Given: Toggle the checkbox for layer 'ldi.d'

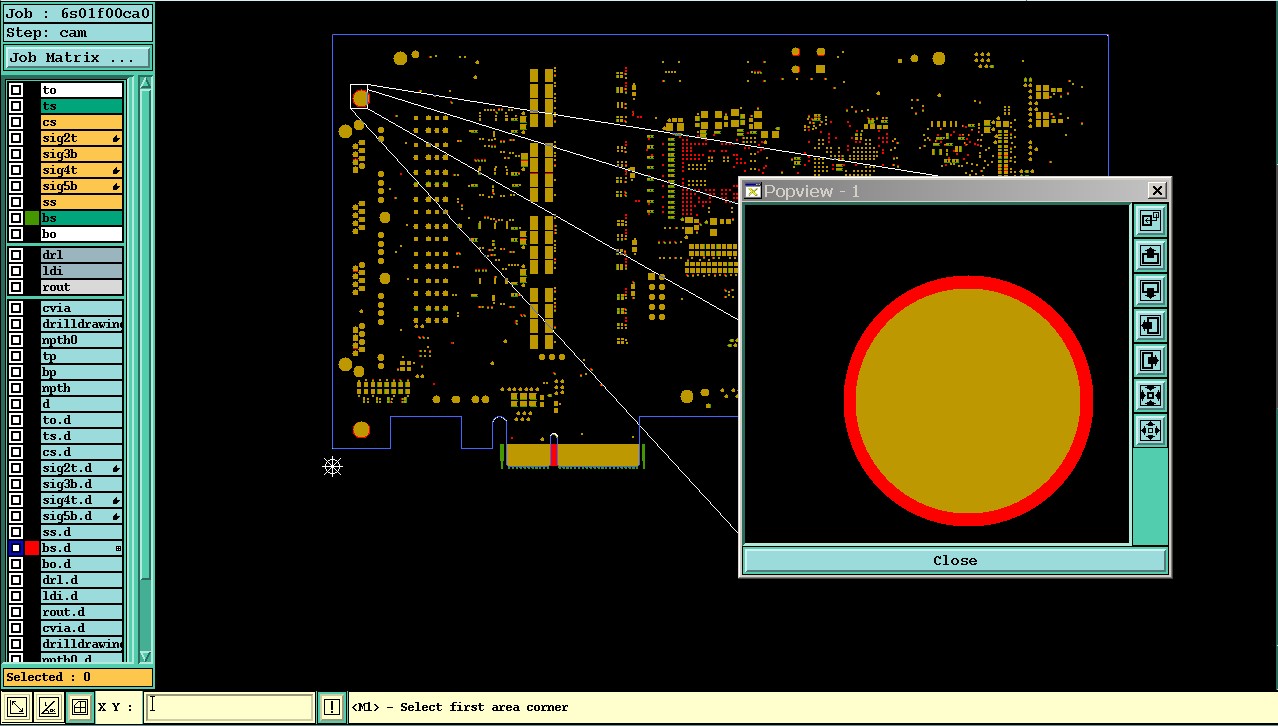Looking at the screenshot, I should [16, 596].
